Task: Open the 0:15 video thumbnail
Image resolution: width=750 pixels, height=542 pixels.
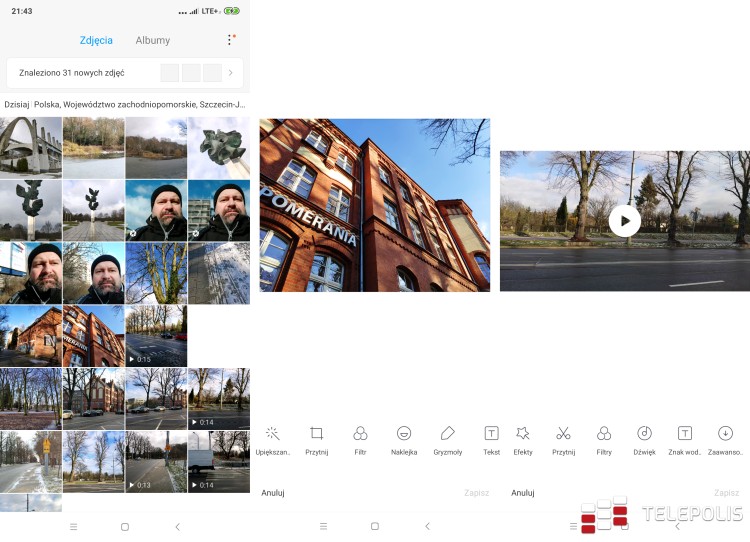Action: click(155, 336)
